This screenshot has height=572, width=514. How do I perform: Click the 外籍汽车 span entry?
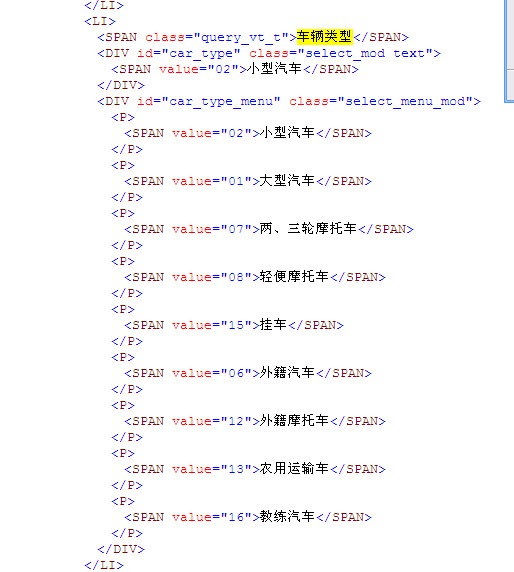[x=248, y=373]
